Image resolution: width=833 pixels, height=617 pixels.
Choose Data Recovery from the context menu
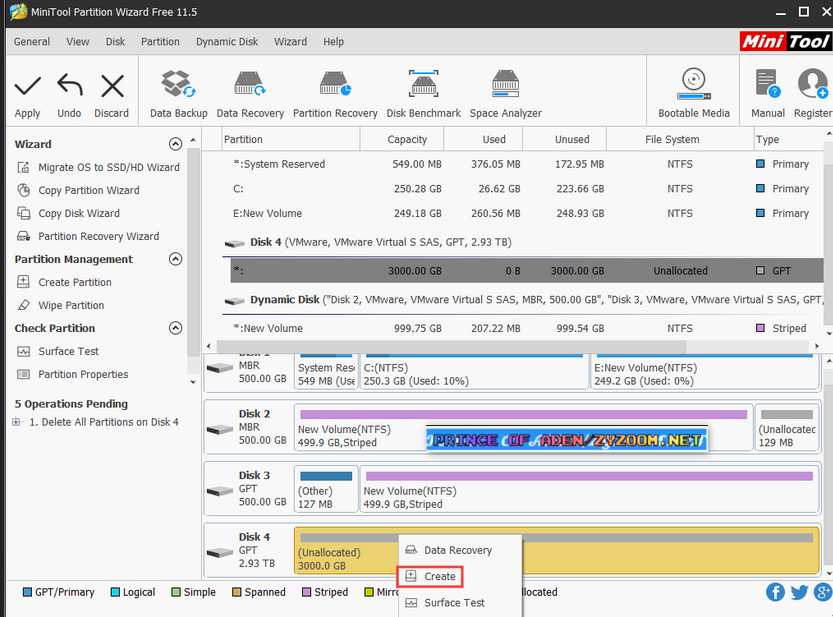(460, 550)
